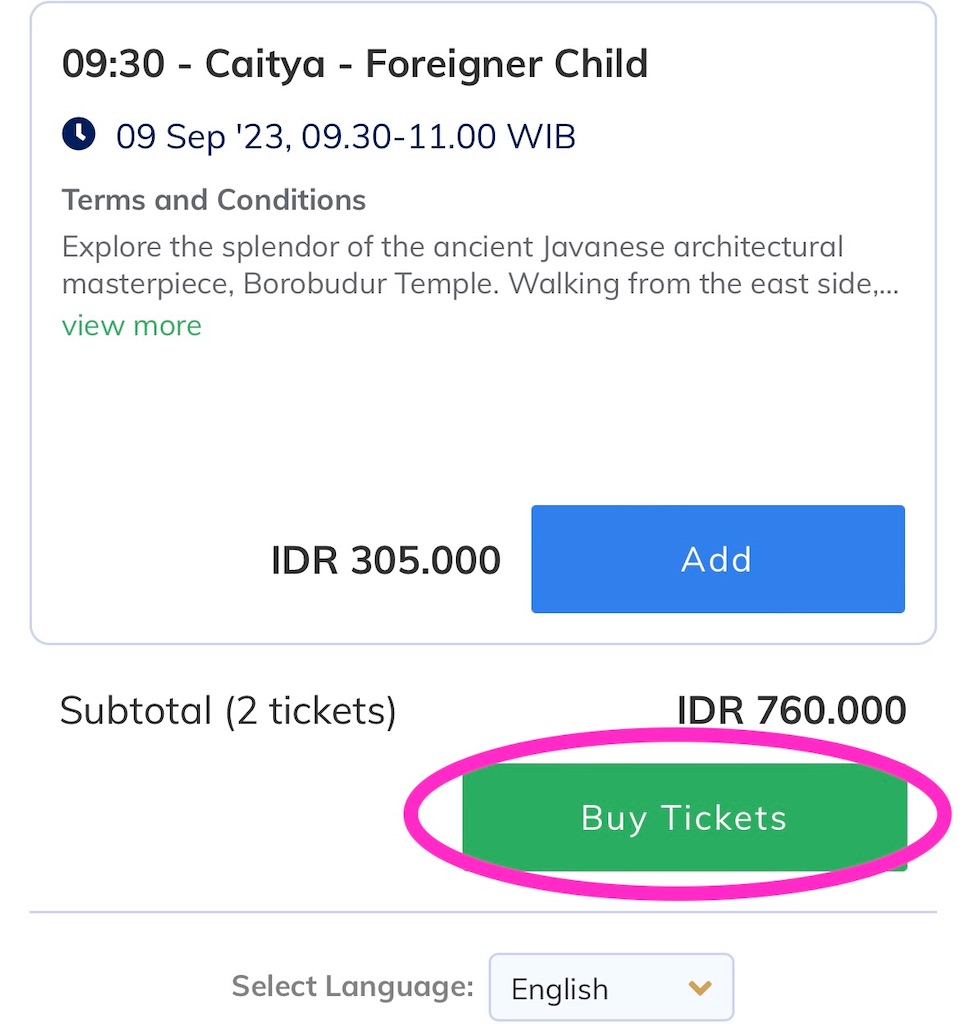
Task: Open the English language dropdown
Action: (611, 987)
